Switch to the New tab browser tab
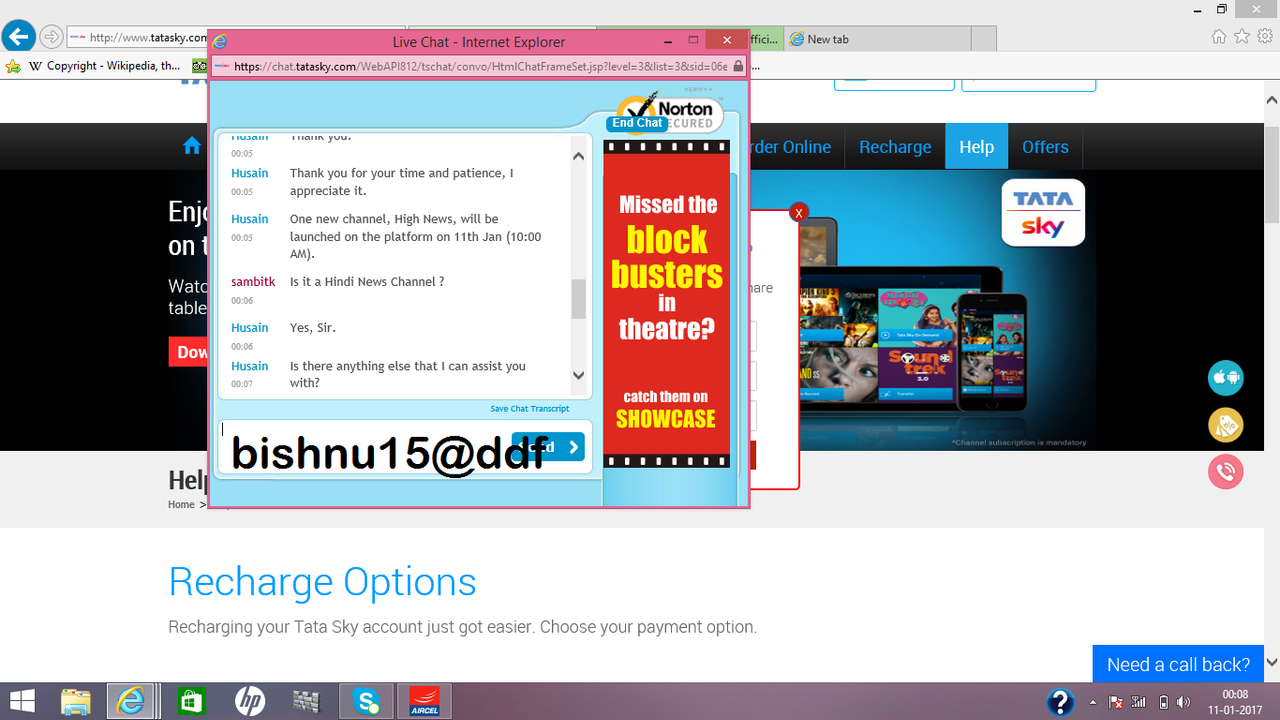The width and height of the screenshot is (1280, 720). 878,39
